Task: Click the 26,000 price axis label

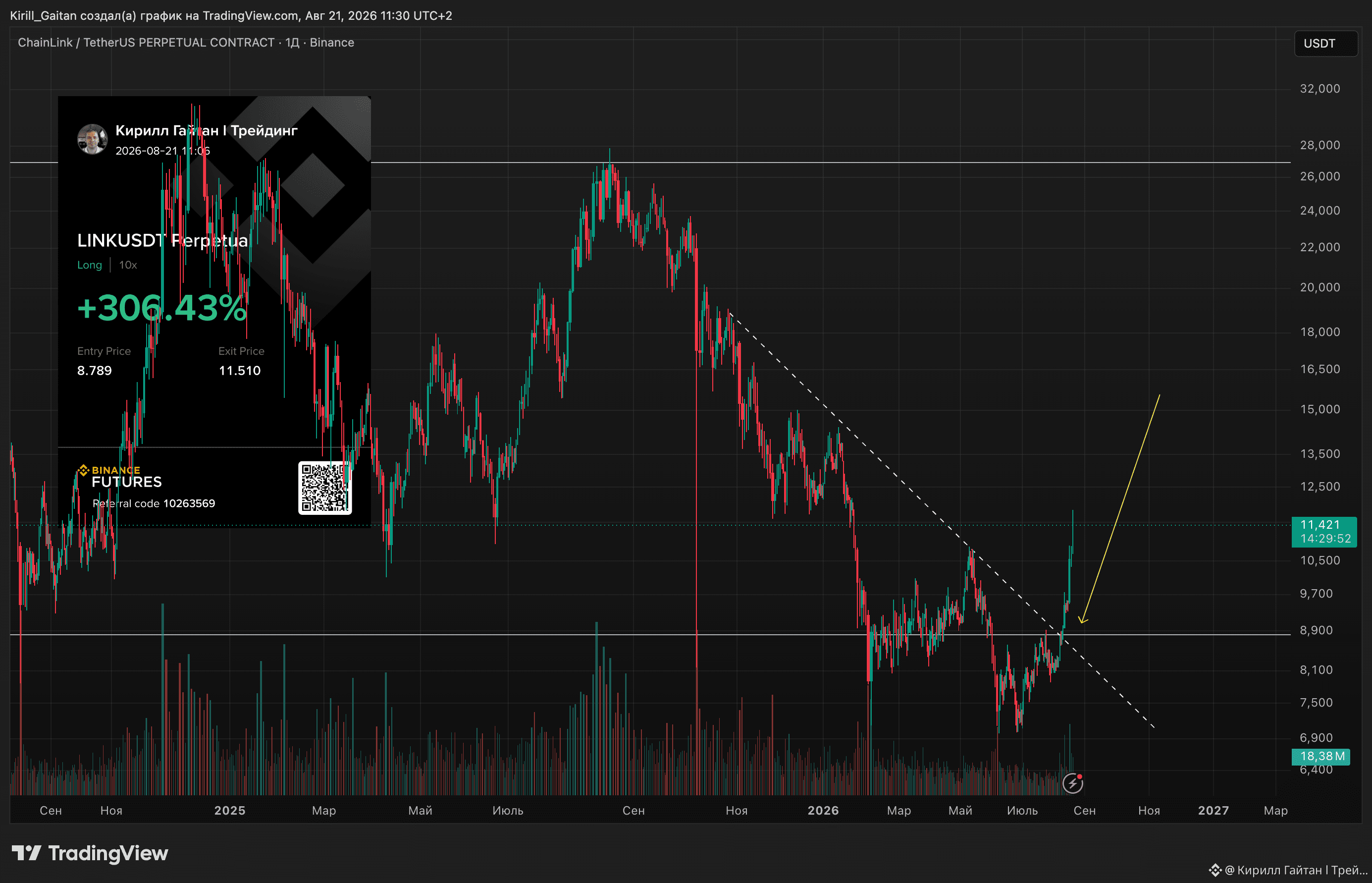Action: (x=1320, y=176)
